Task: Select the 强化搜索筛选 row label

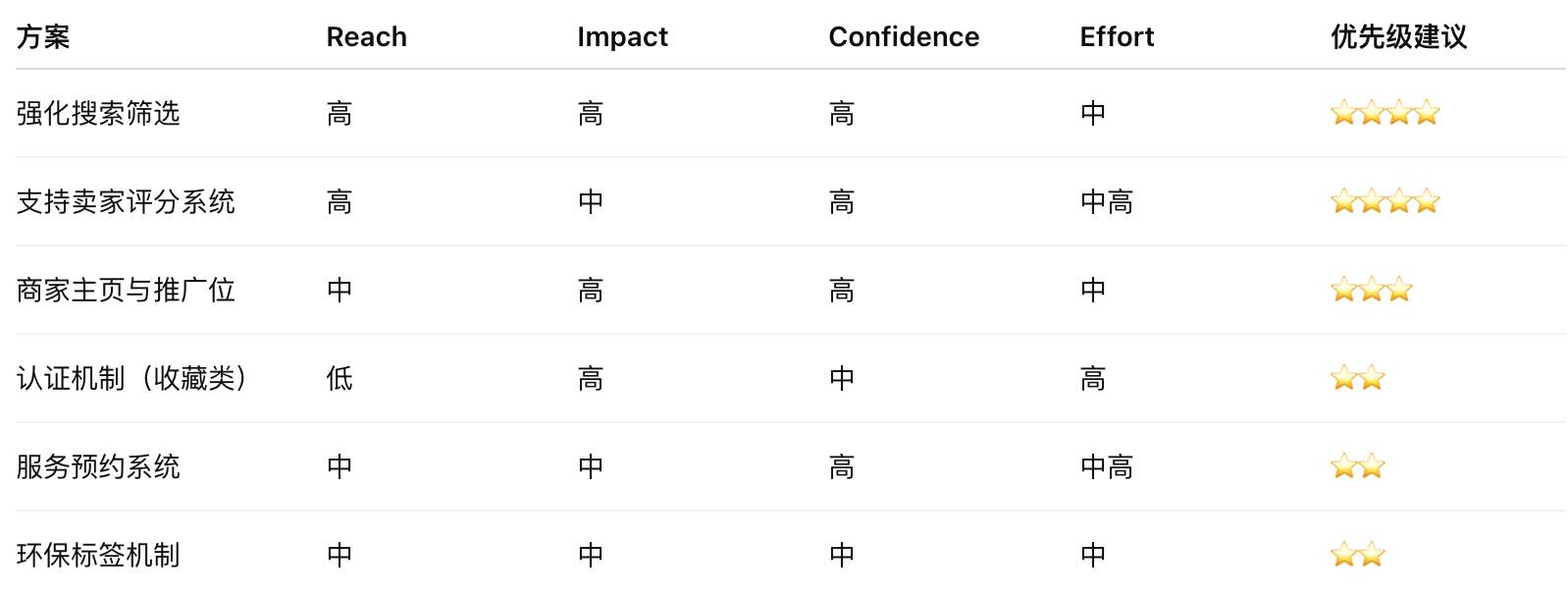Action: (98, 113)
